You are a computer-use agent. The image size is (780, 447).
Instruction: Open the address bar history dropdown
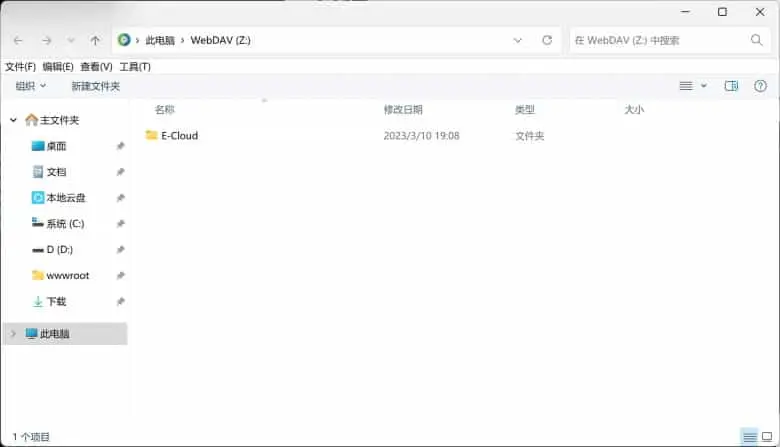tap(518, 41)
